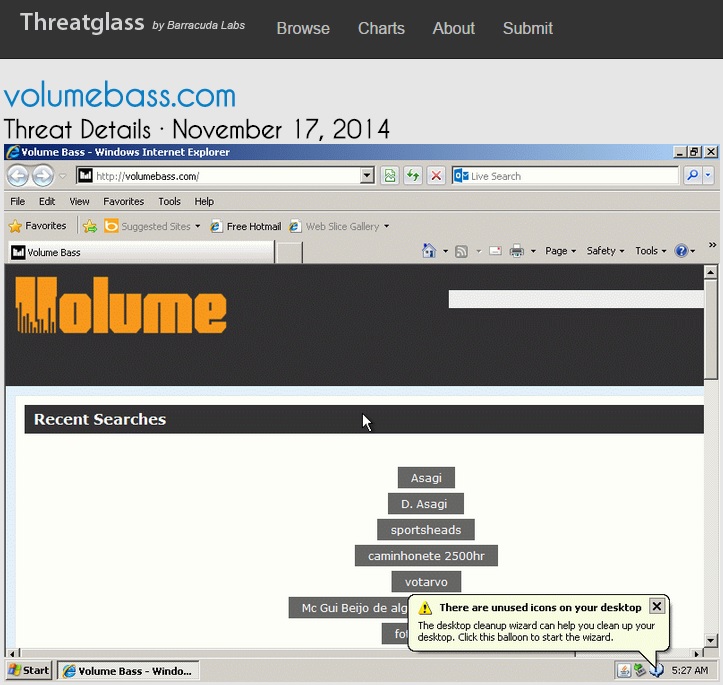Image resolution: width=723 pixels, height=685 pixels.
Task: Open About in Threatglass nav
Action: 454,28
